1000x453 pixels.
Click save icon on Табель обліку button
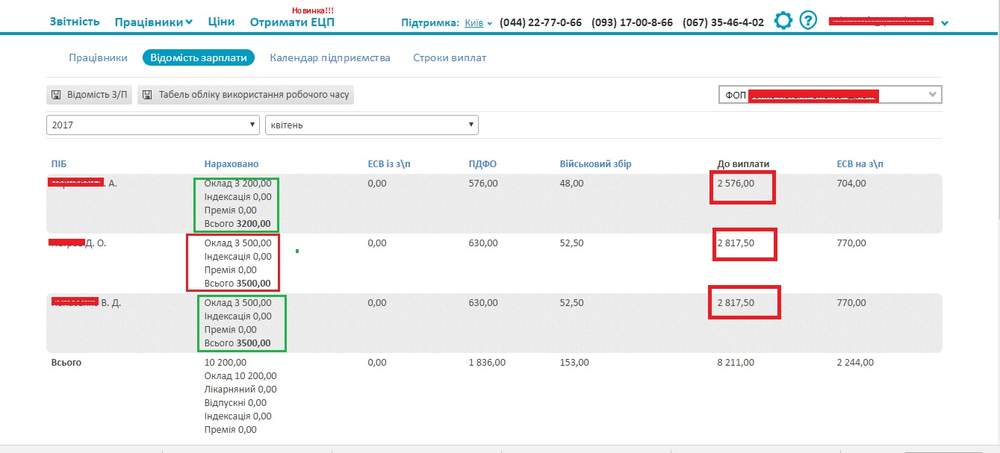tap(148, 95)
